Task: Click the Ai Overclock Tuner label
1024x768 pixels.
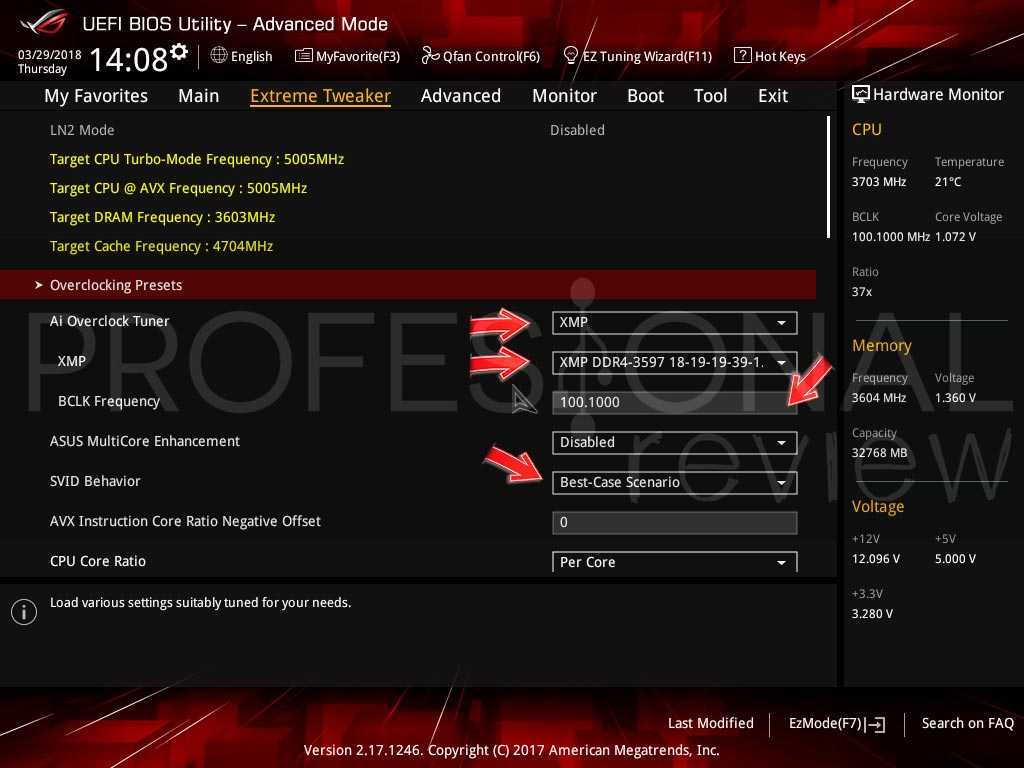Action: click(x=110, y=321)
